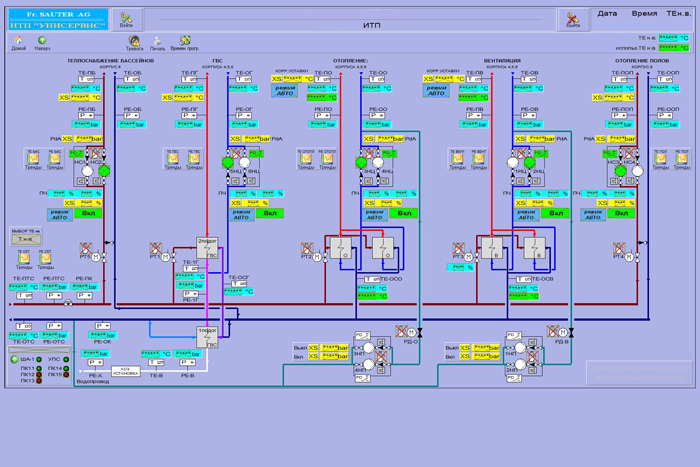Click the ША-1 green arrow indicator

14,359
